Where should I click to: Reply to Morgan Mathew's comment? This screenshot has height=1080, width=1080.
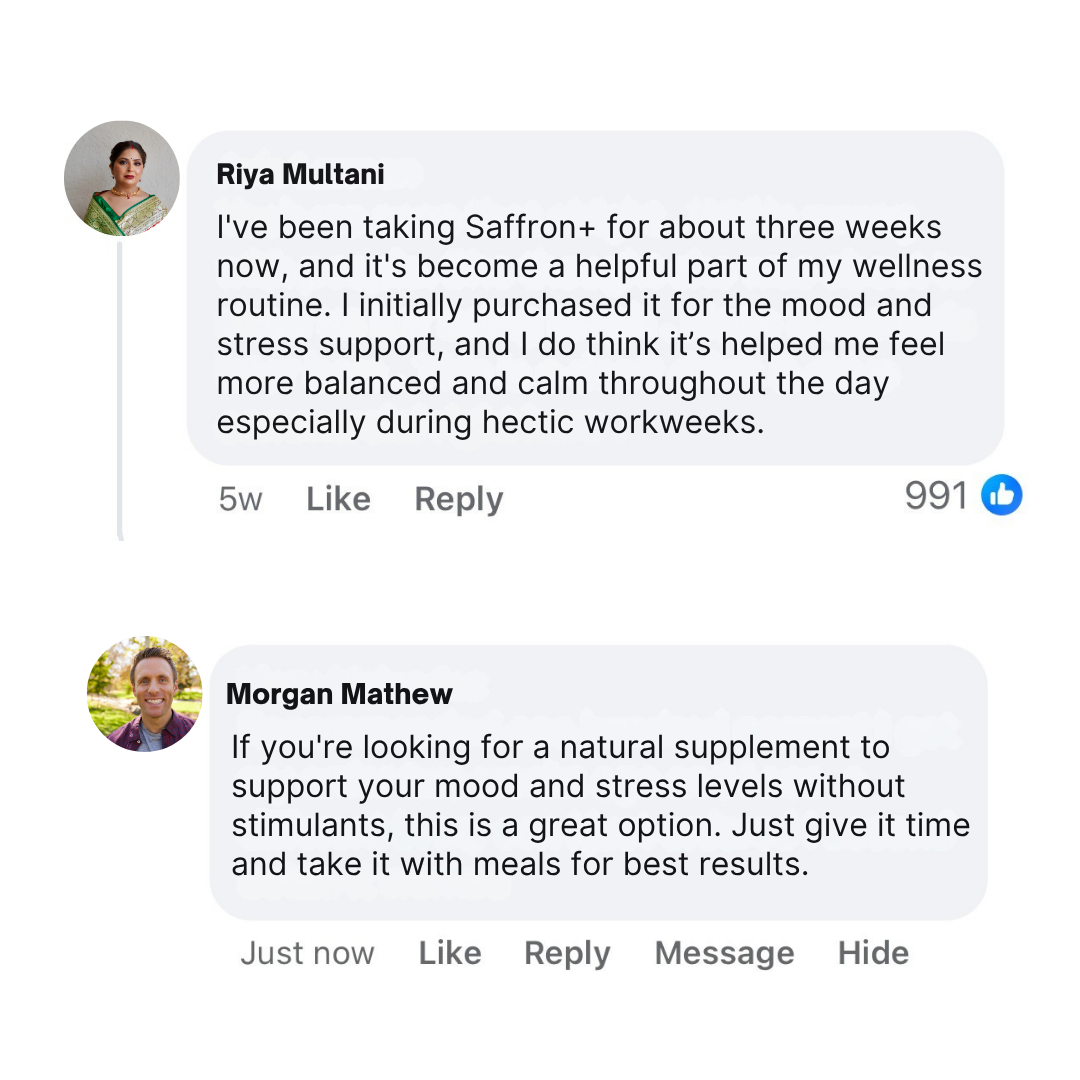tap(567, 953)
